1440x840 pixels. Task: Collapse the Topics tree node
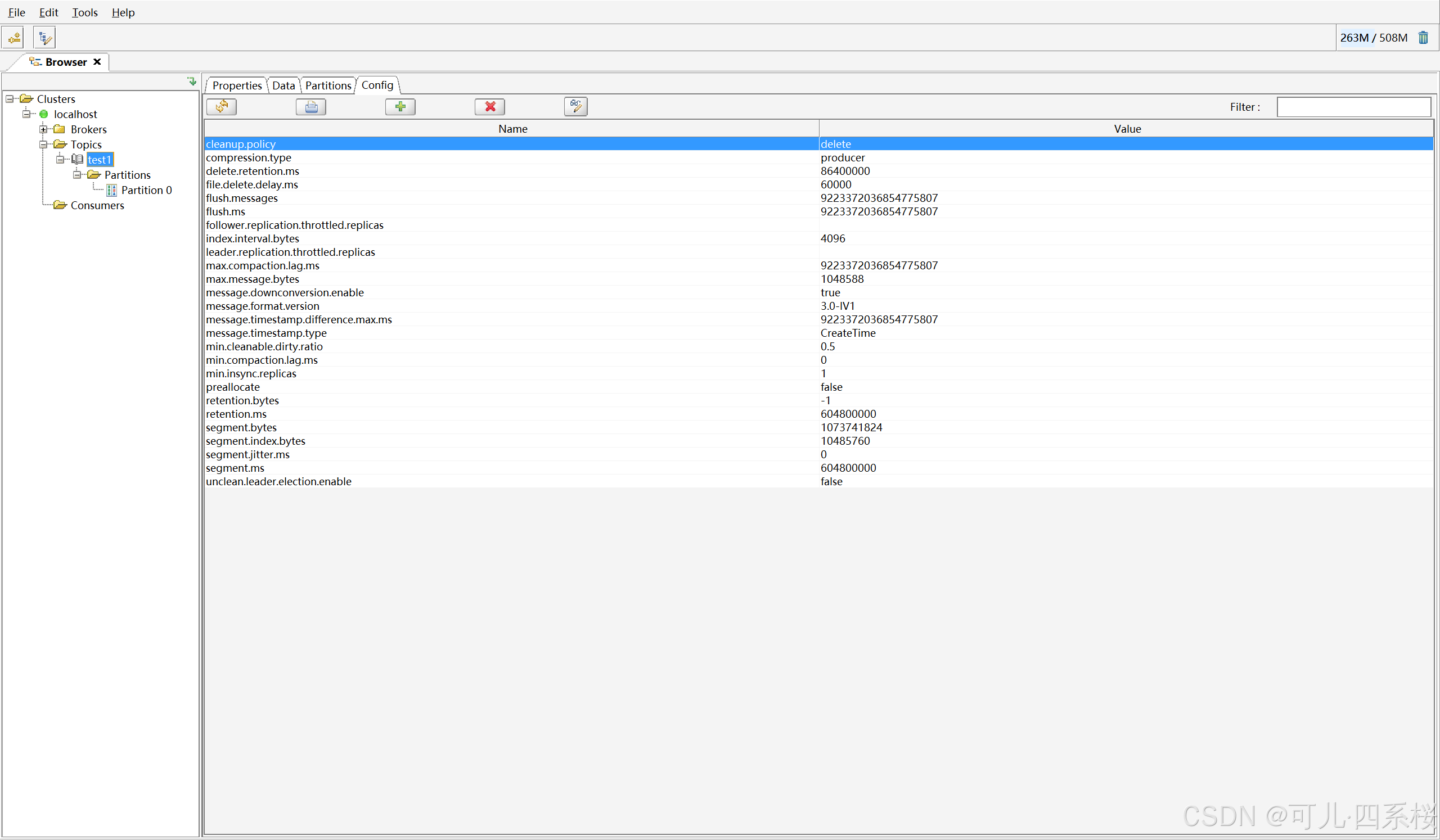(43, 144)
